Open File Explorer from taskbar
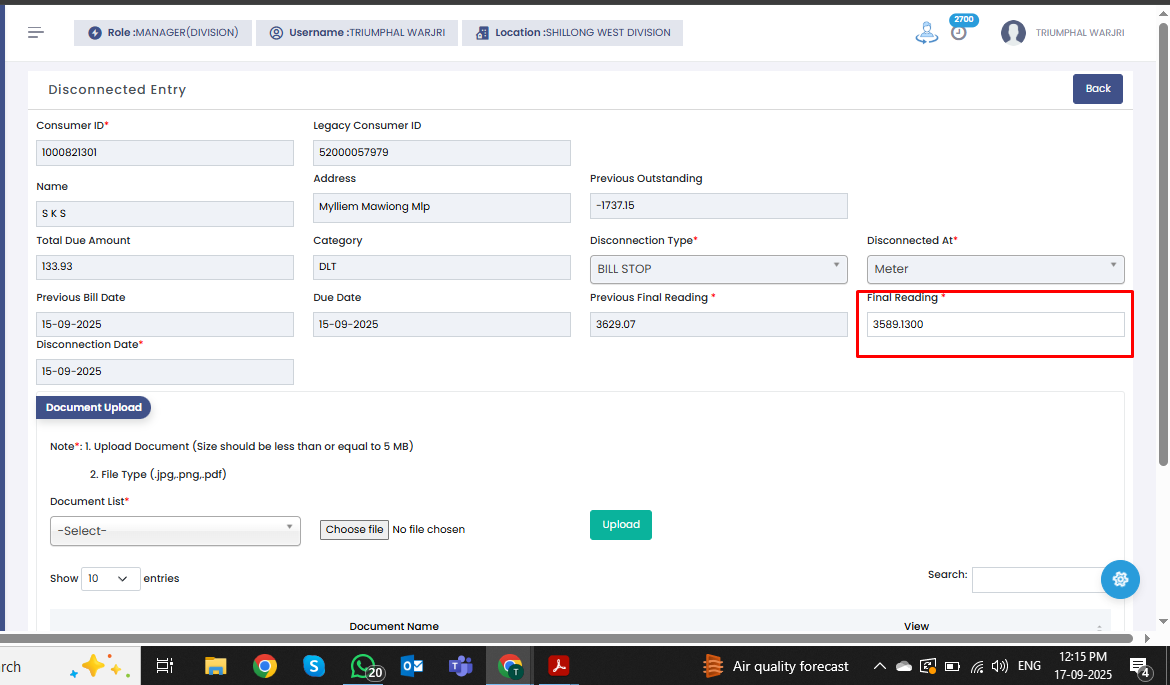 coord(216,666)
